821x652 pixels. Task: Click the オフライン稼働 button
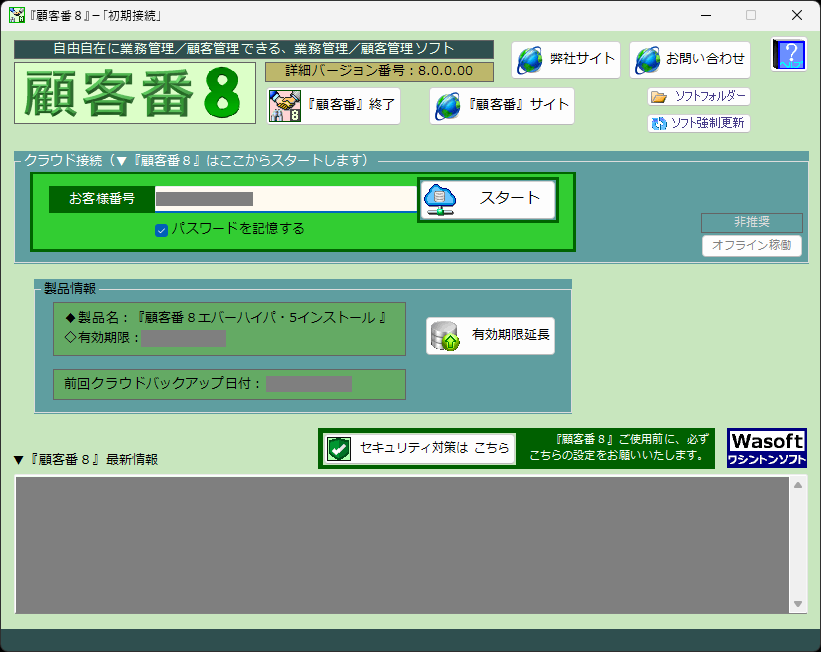pyautogui.click(x=751, y=246)
